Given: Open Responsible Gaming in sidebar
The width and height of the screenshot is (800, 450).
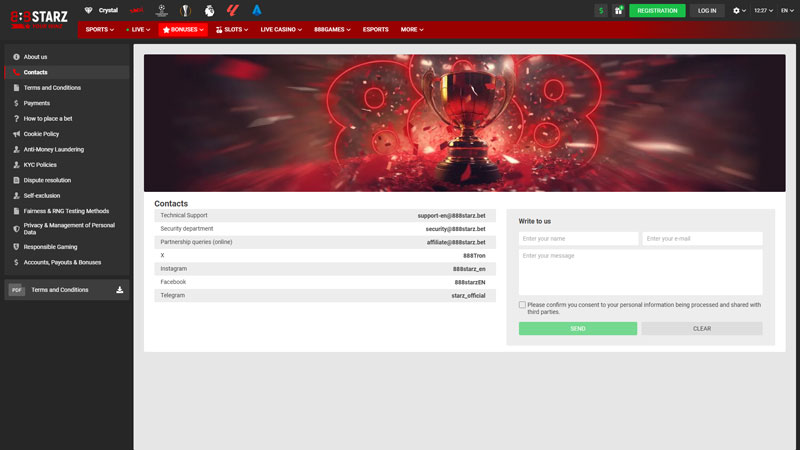Looking at the screenshot, I should pyautogui.click(x=50, y=247).
